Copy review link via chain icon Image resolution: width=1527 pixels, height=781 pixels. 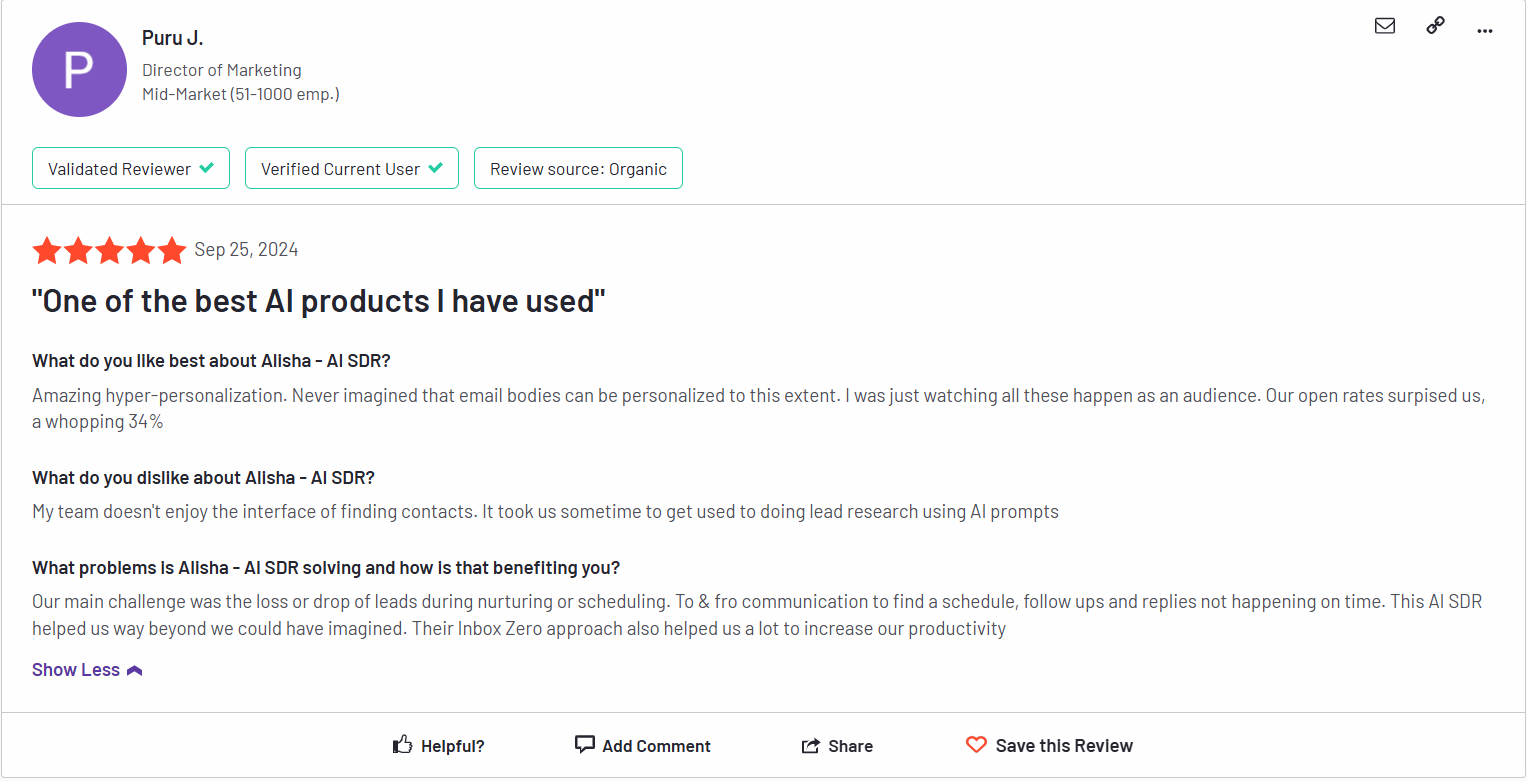click(1435, 26)
